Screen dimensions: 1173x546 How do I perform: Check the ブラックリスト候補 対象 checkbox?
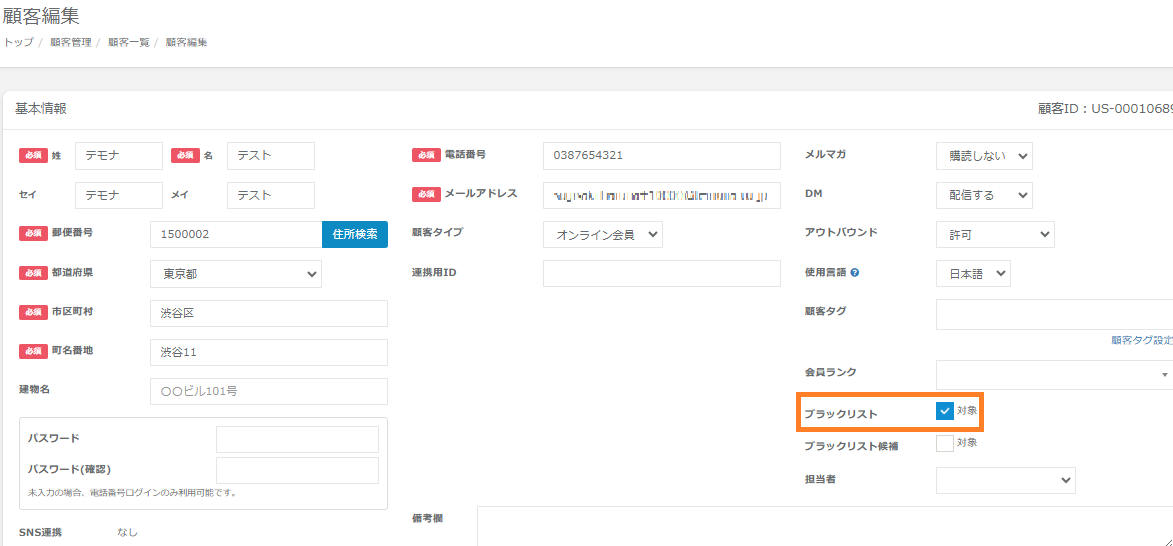tap(945, 443)
